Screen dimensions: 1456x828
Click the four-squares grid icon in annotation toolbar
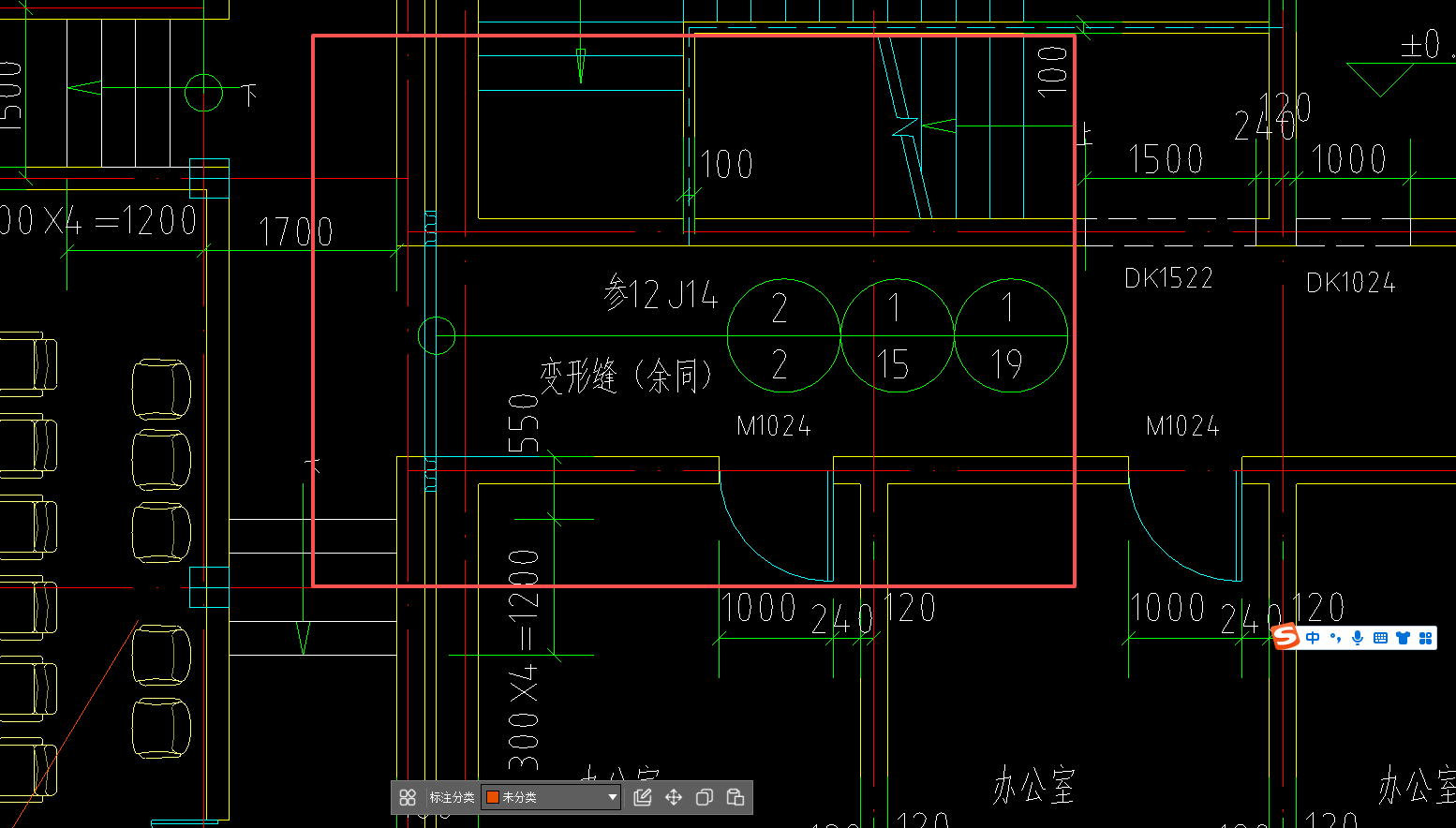[408, 797]
